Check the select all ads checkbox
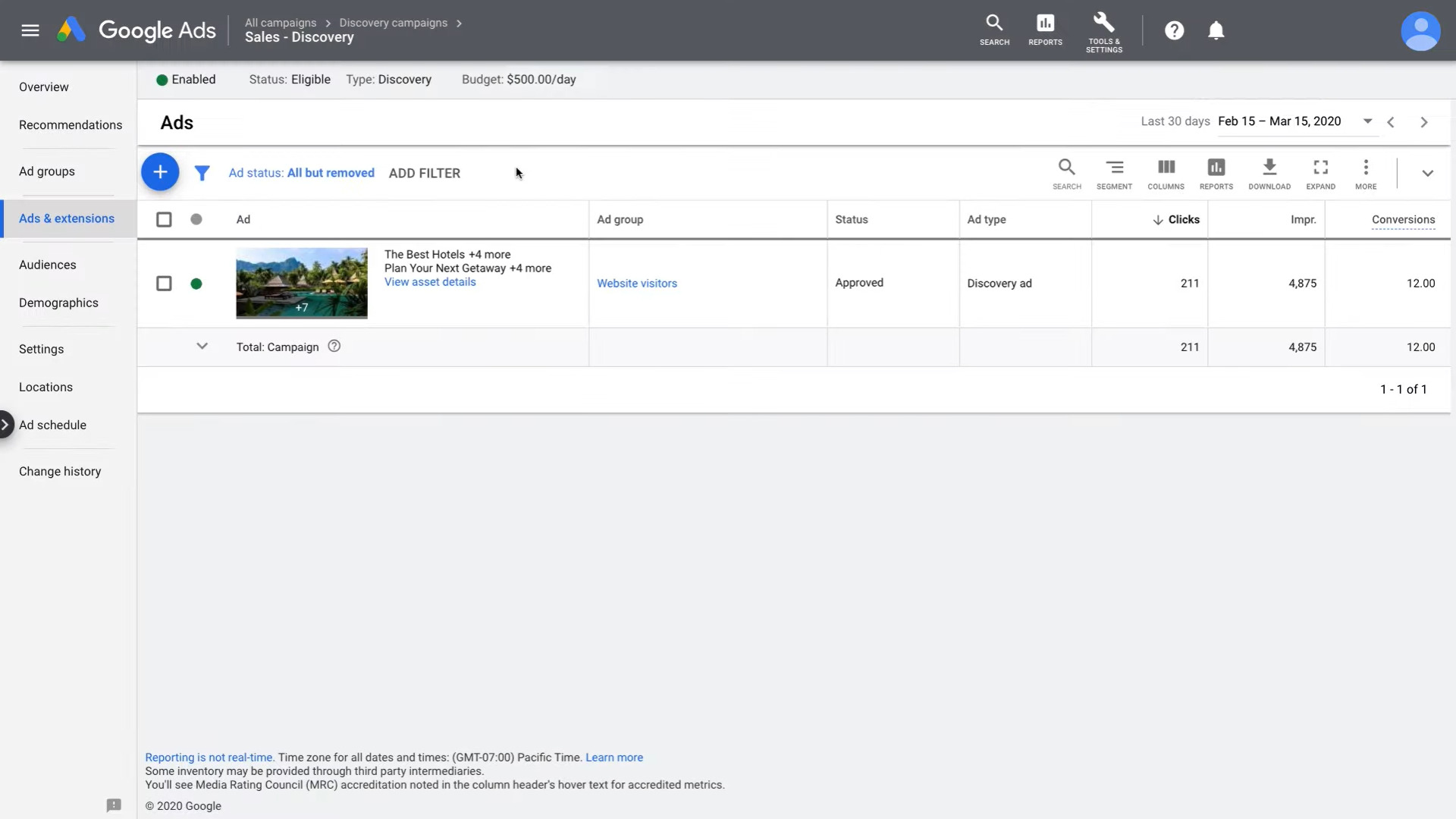The width and height of the screenshot is (1456, 819). 163,219
